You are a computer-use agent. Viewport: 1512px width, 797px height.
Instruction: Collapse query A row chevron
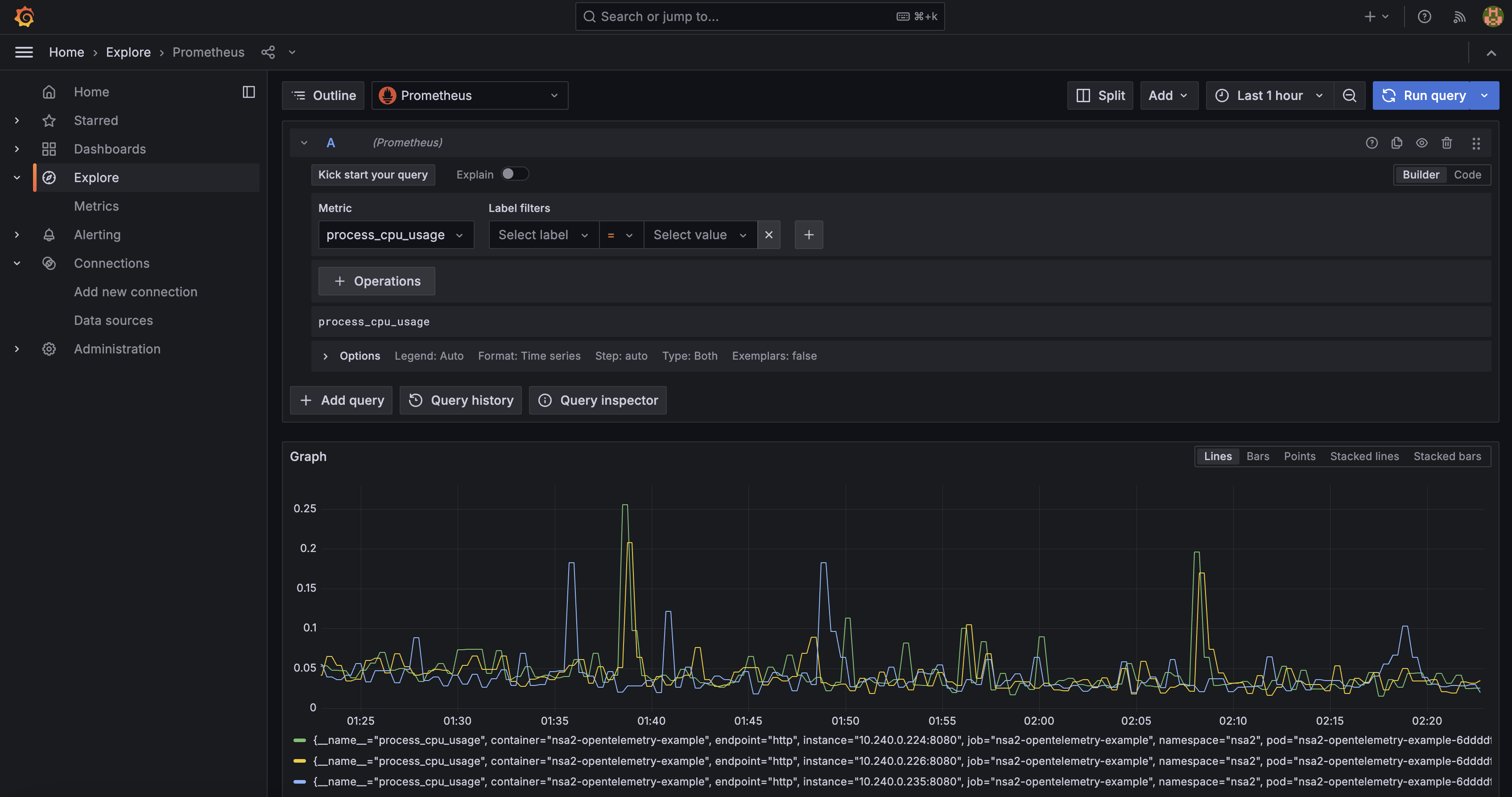coord(304,143)
